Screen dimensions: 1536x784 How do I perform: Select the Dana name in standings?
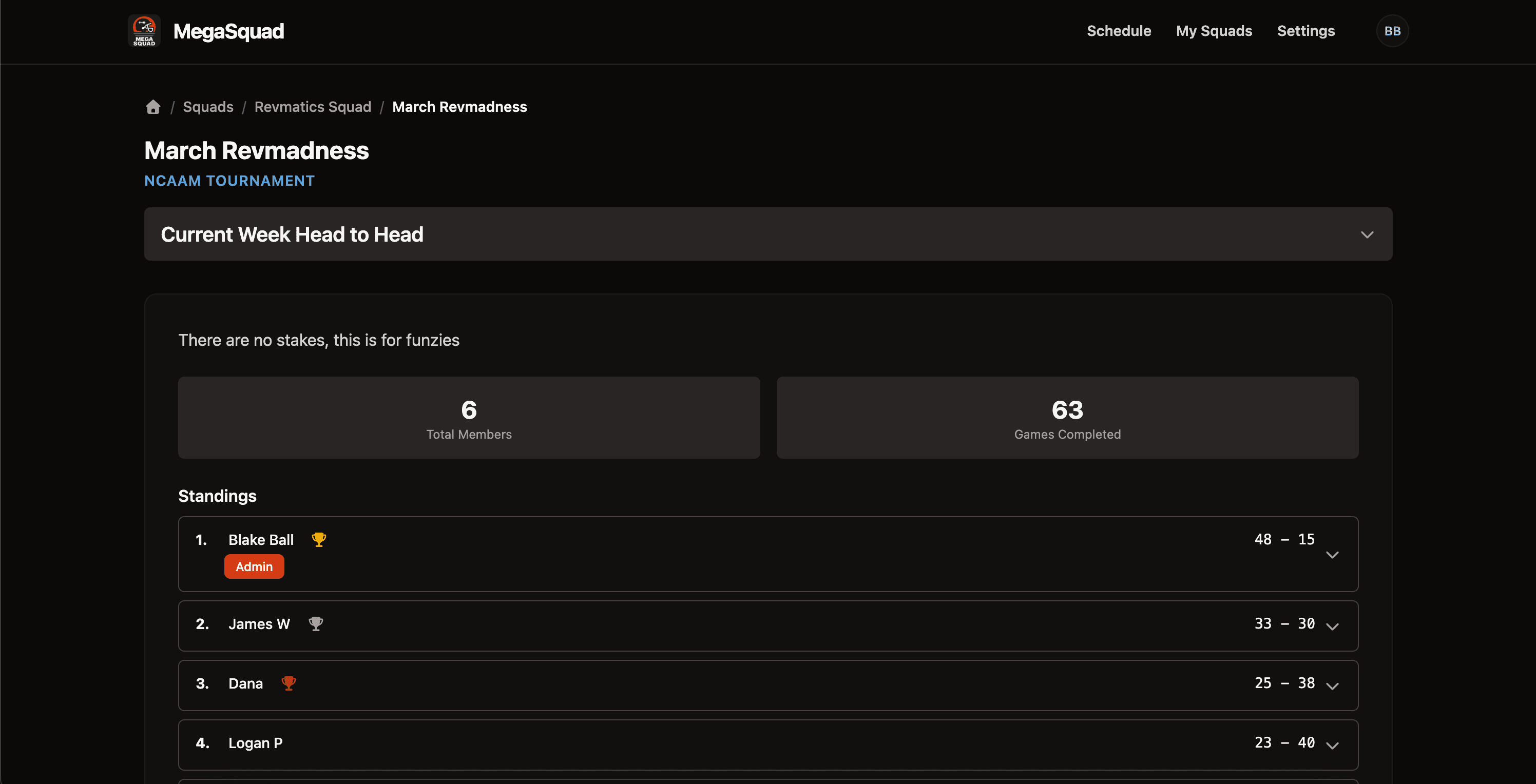pyautogui.click(x=246, y=683)
